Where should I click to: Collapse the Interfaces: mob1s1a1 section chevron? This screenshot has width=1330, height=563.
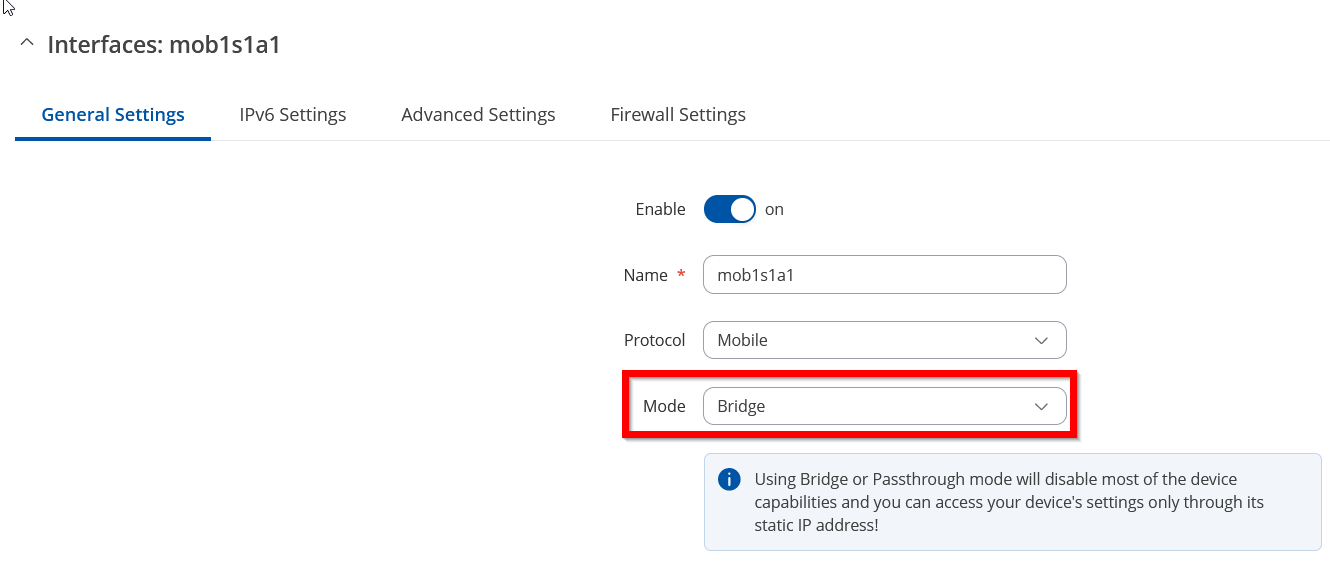coord(27,44)
